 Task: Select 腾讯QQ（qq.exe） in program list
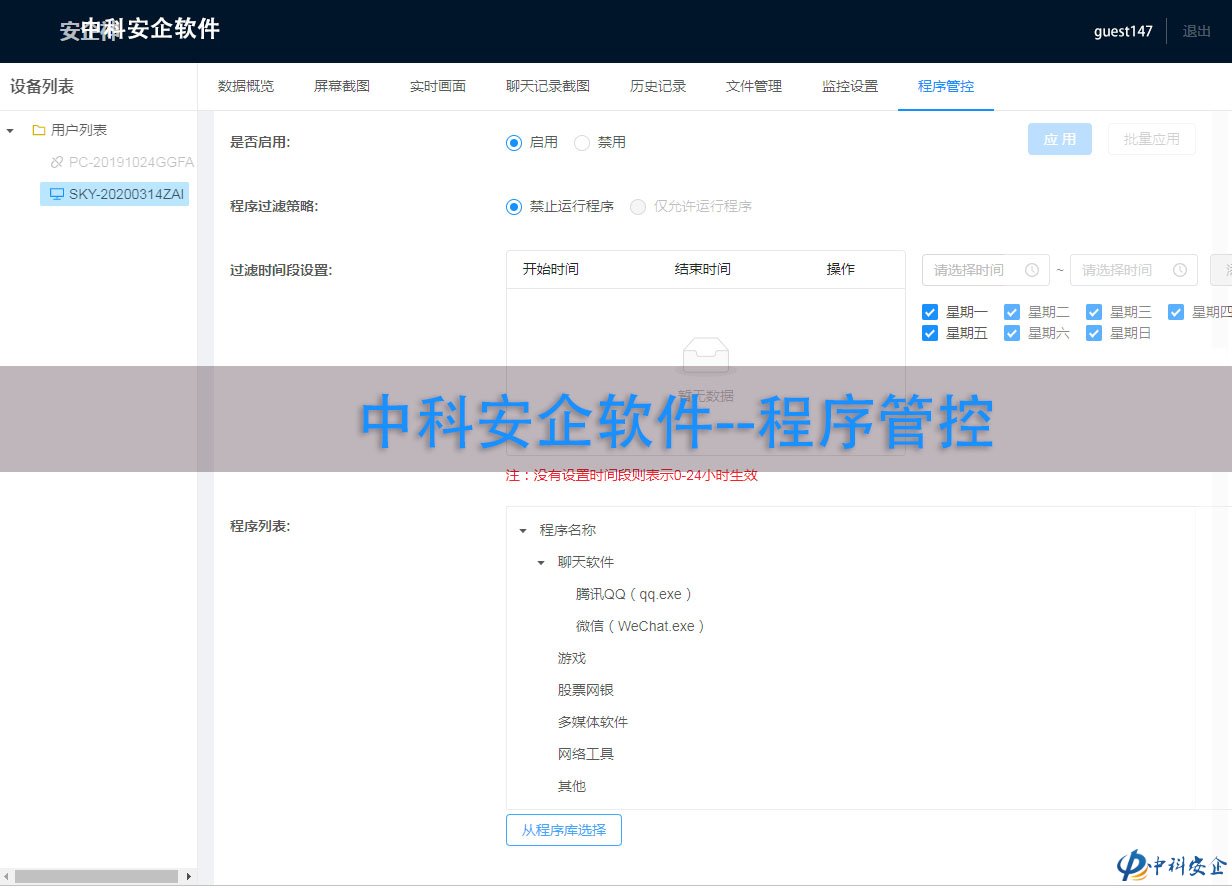click(634, 595)
